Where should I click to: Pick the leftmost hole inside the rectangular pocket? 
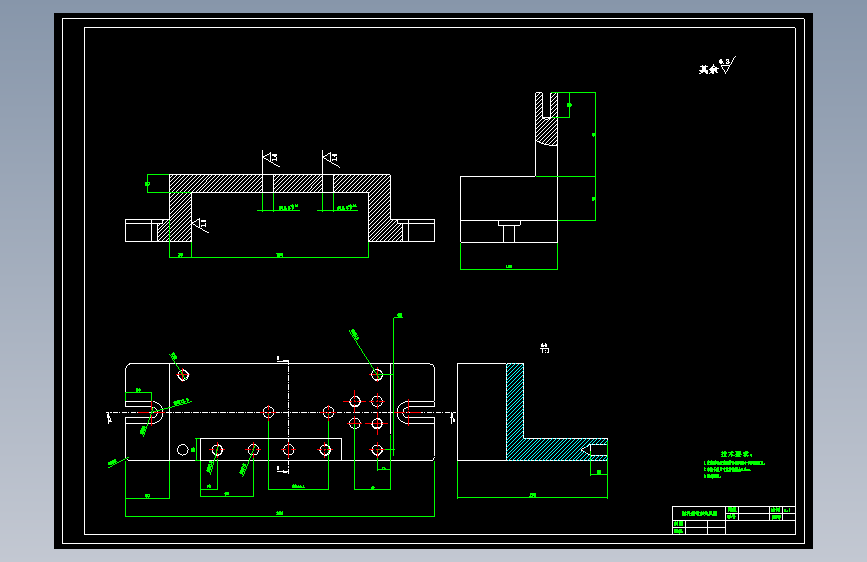(x=217, y=450)
